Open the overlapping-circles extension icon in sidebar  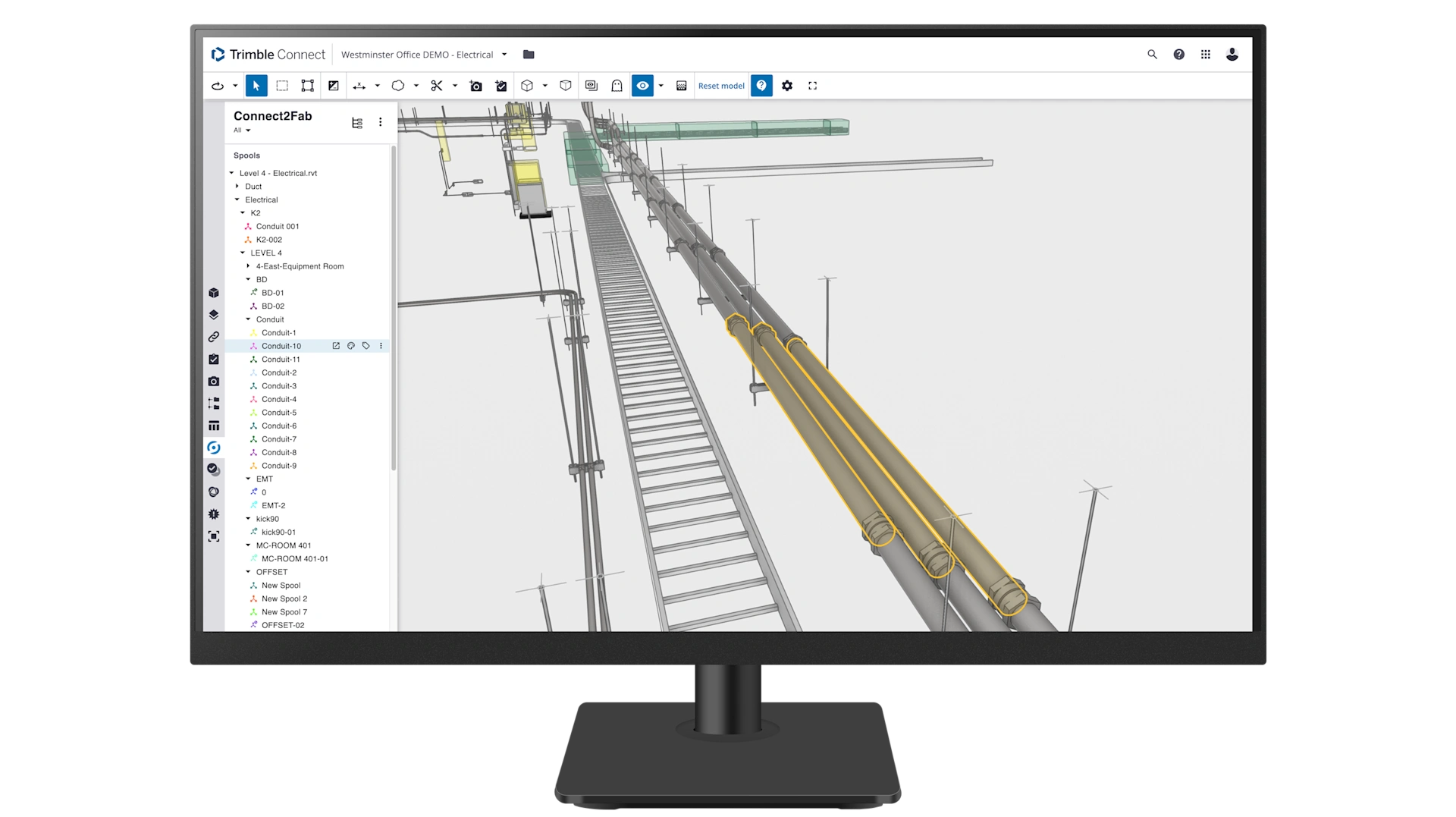[x=214, y=492]
